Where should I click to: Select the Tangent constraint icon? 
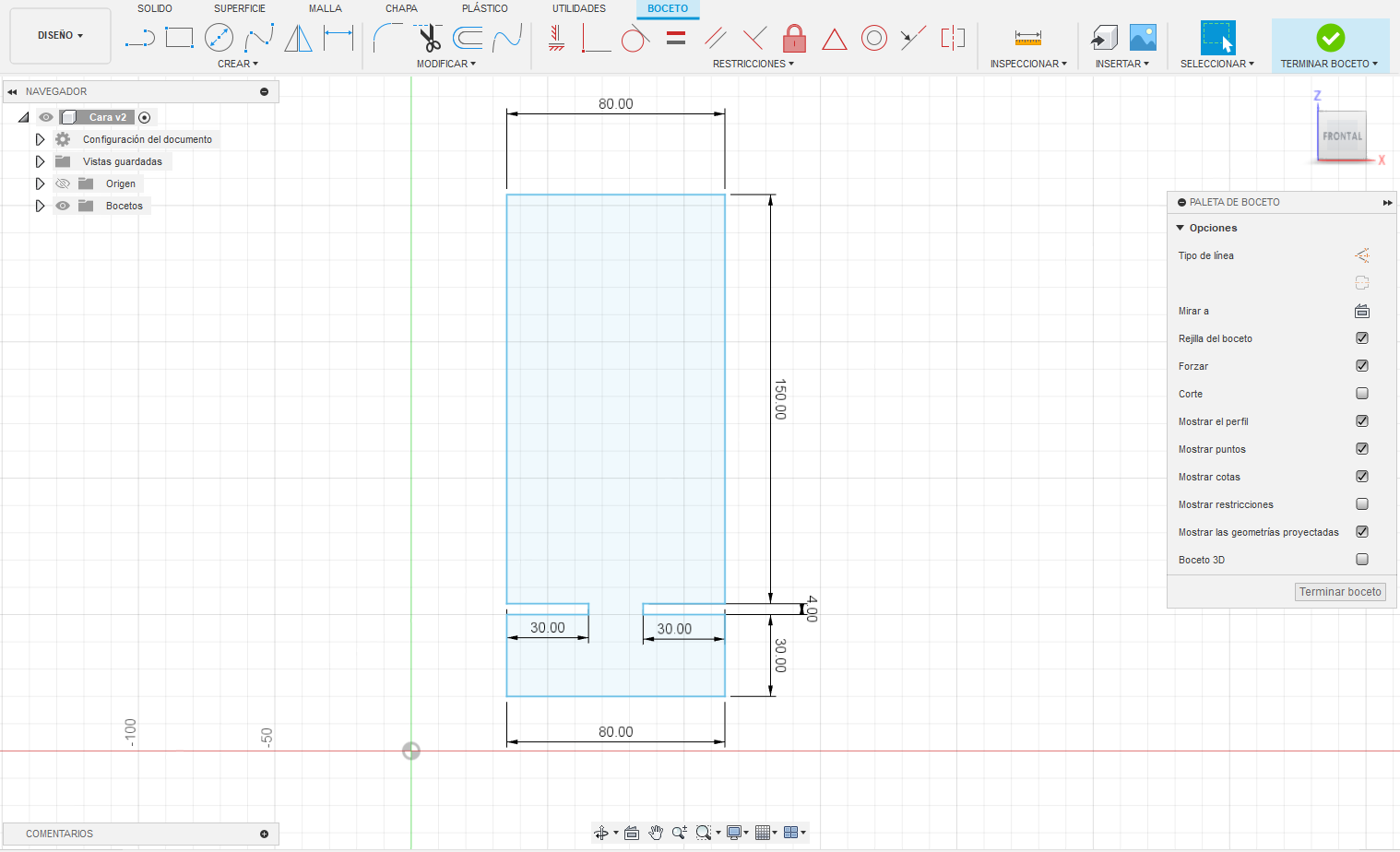point(635,38)
